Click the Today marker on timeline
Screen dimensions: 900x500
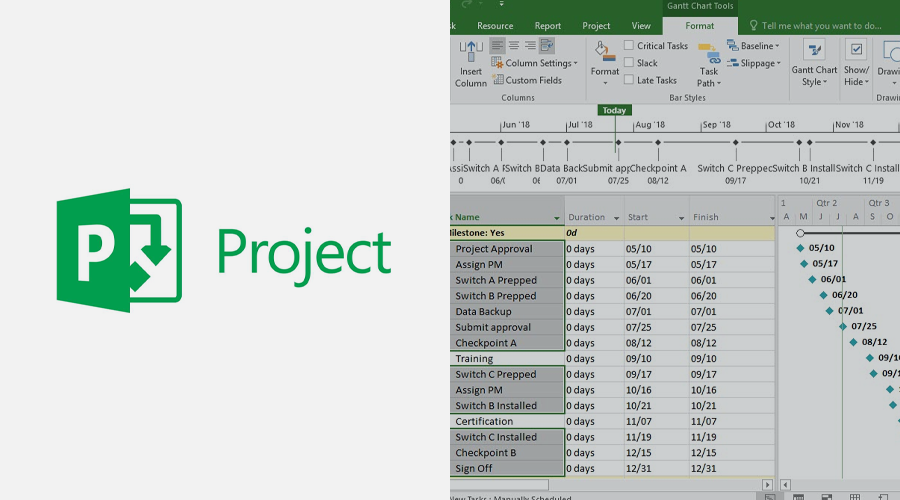(614, 110)
